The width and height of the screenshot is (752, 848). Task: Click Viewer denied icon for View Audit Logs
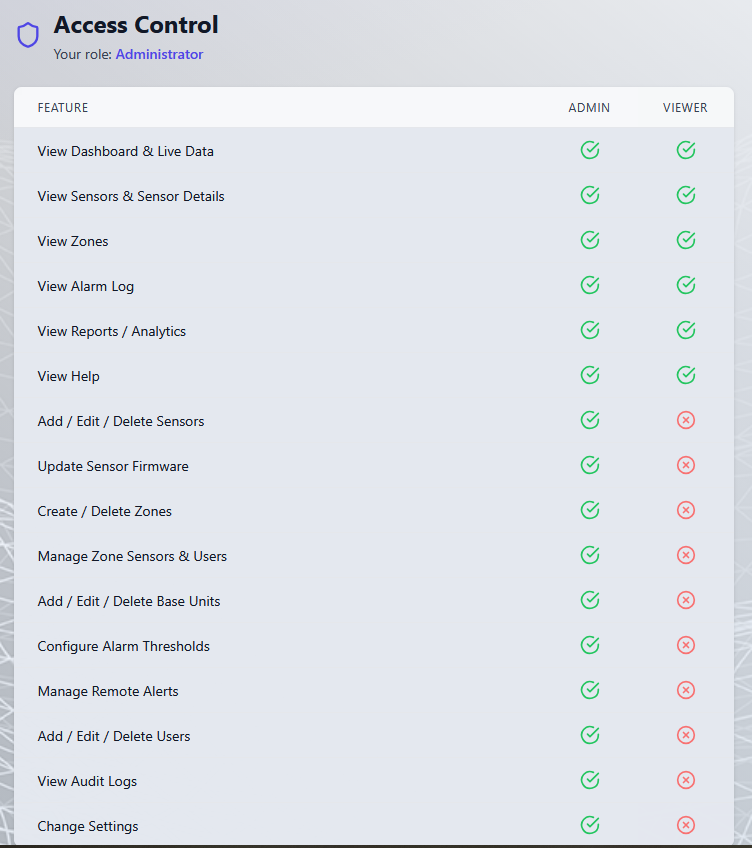(x=685, y=780)
